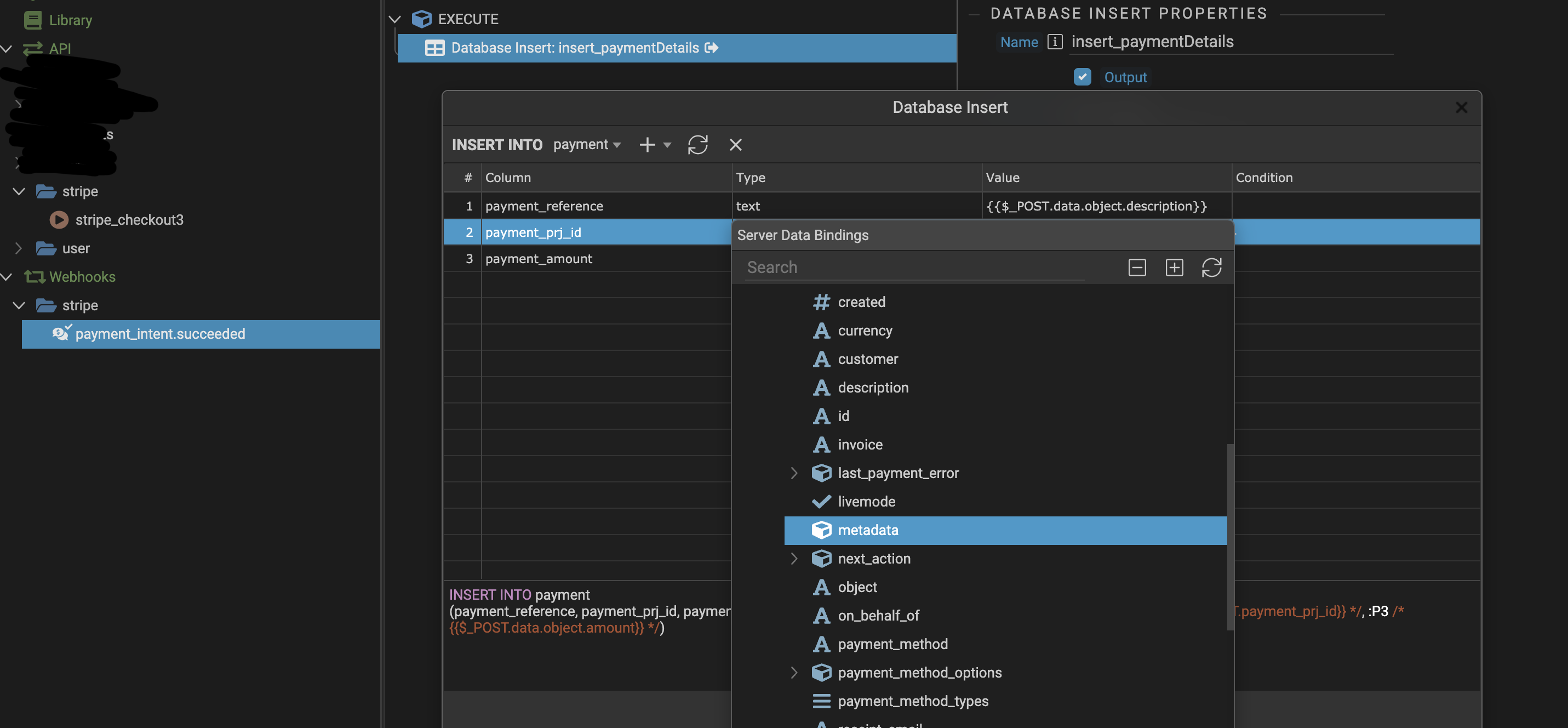Select the id binding
The height and width of the screenshot is (728, 1568).
click(x=843, y=416)
